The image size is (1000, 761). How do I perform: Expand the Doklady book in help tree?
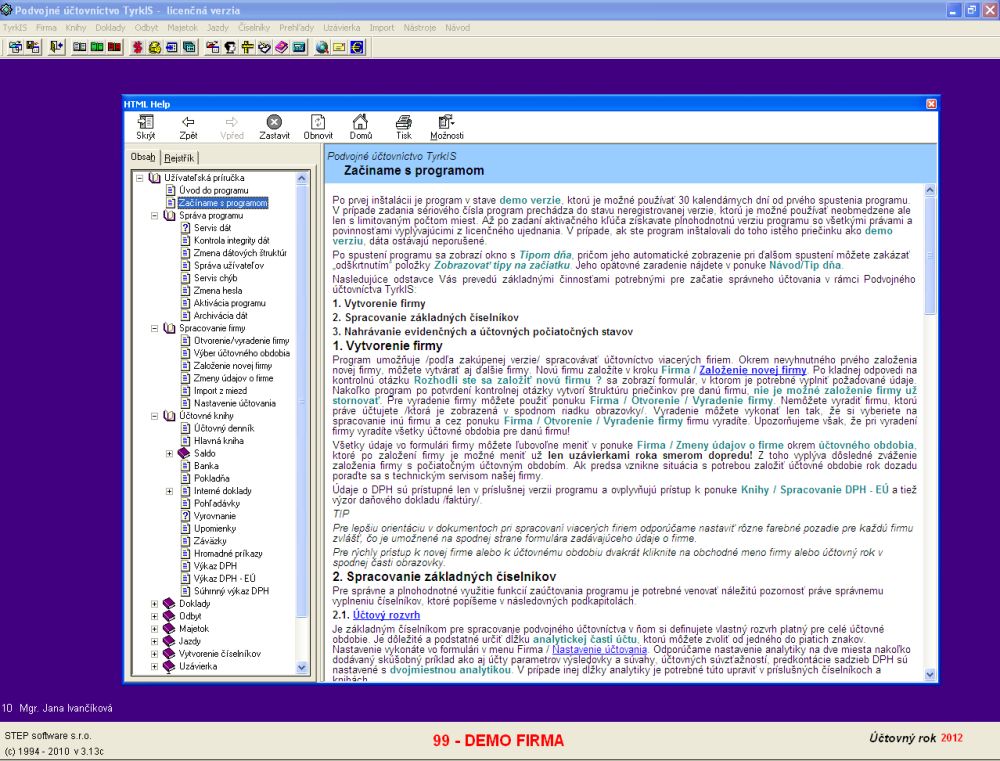154,603
